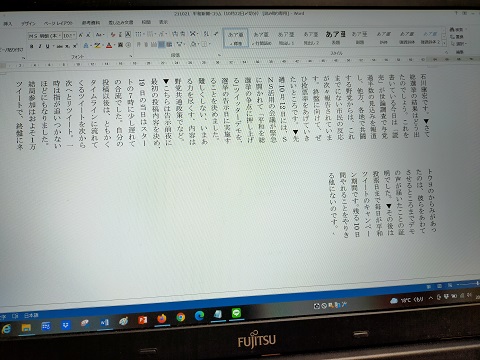Expand the styles gallery more arrow
Image resolution: width=480 pixels, height=360 pixels.
point(444,43)
